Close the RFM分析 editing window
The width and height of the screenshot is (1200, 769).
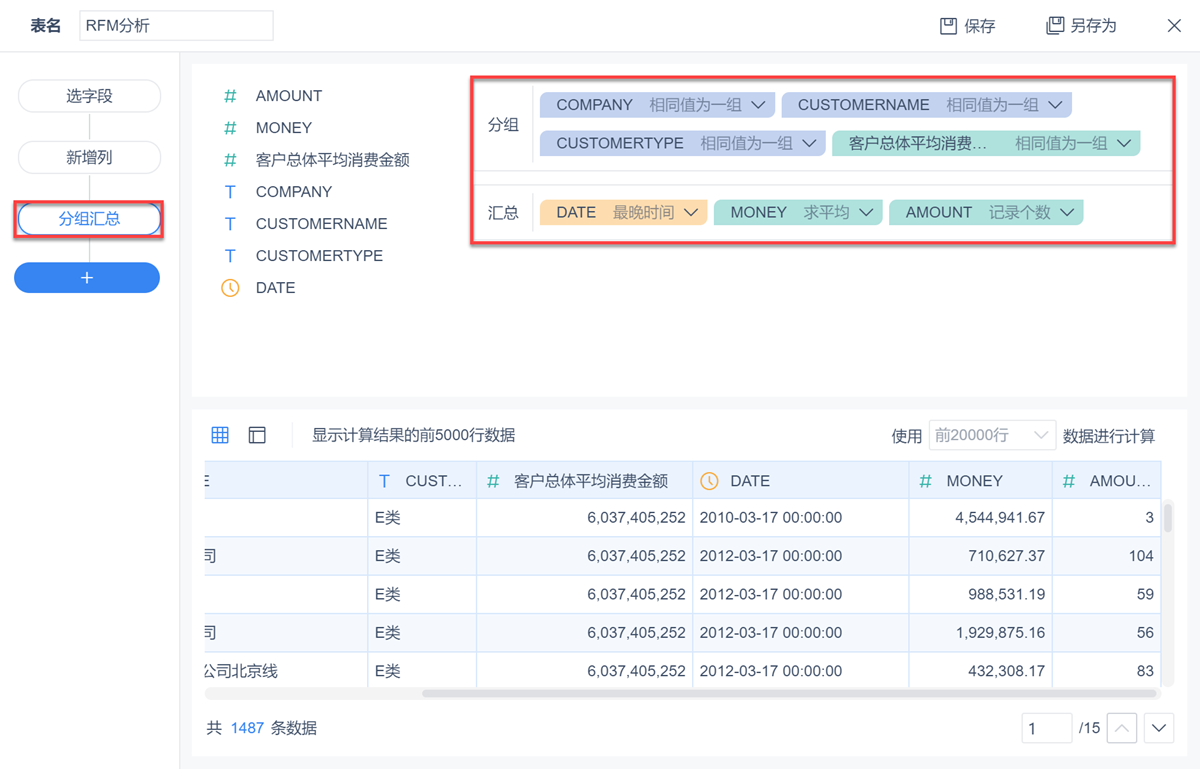click(x=1174, y=26)
